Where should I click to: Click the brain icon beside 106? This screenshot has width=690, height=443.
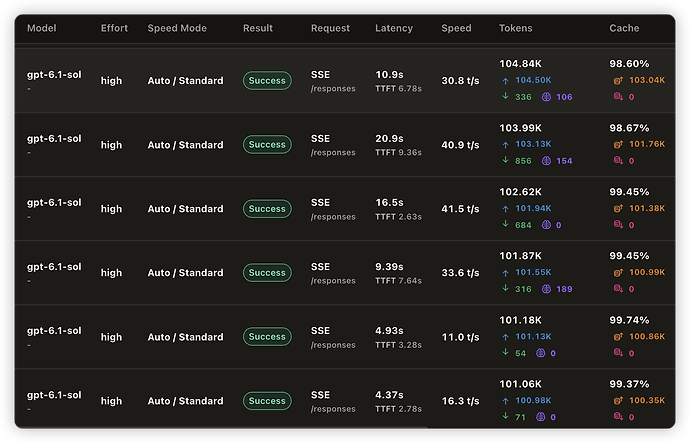pos(546,97)
